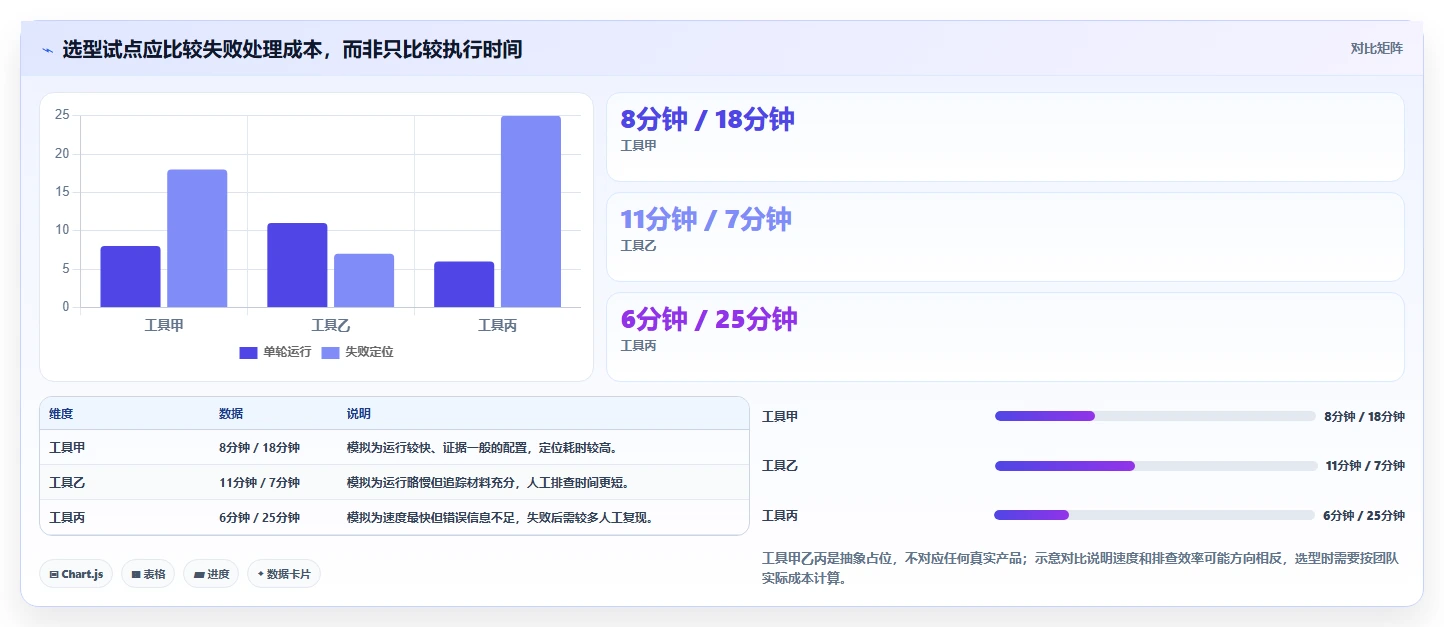Click the 工具丙 单轮运行 bar in chart
Viewport: 1444px width, 627px height.
pyautogui.click(x=464, y=284)
